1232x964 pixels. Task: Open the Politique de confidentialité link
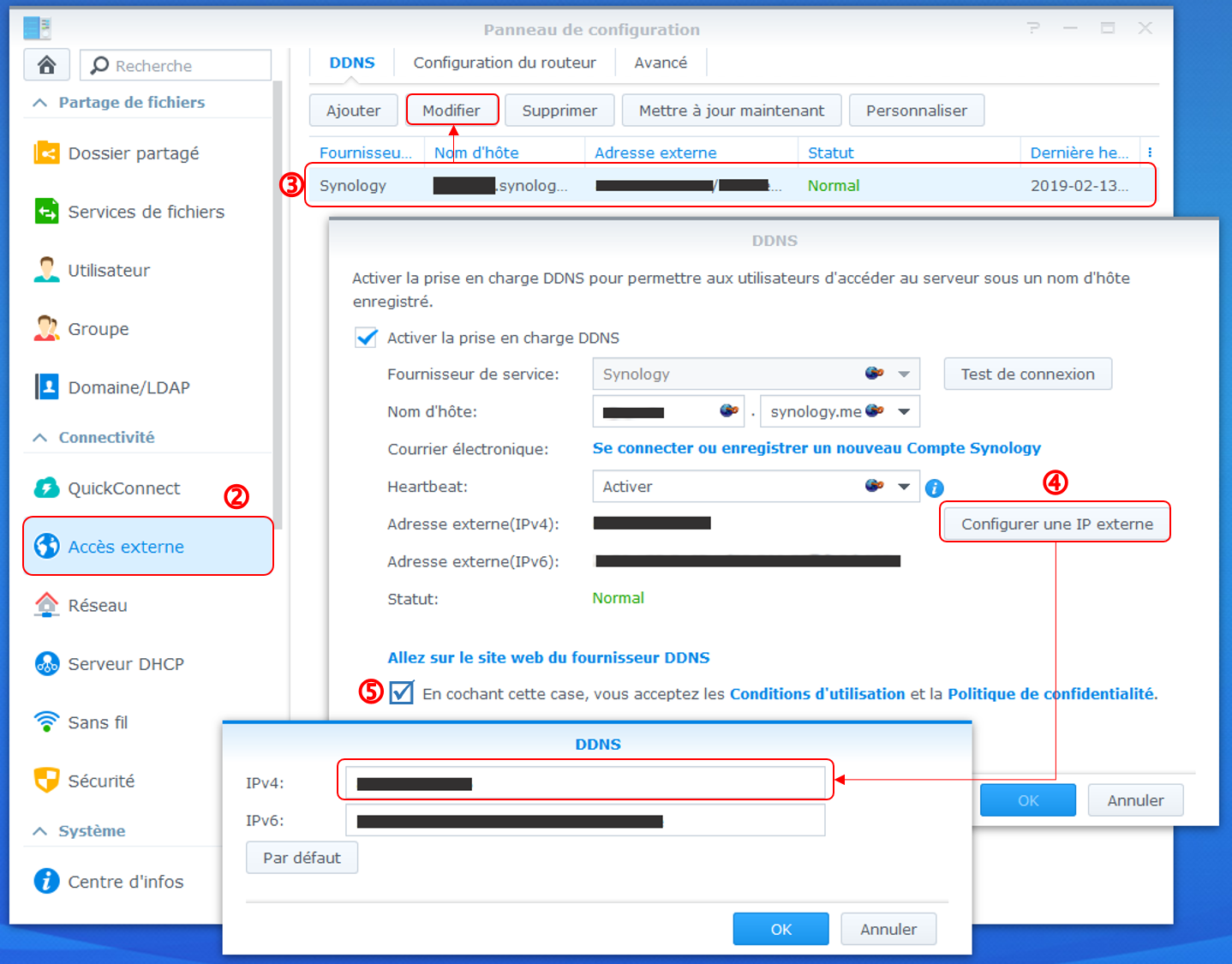pos(1051,694)
